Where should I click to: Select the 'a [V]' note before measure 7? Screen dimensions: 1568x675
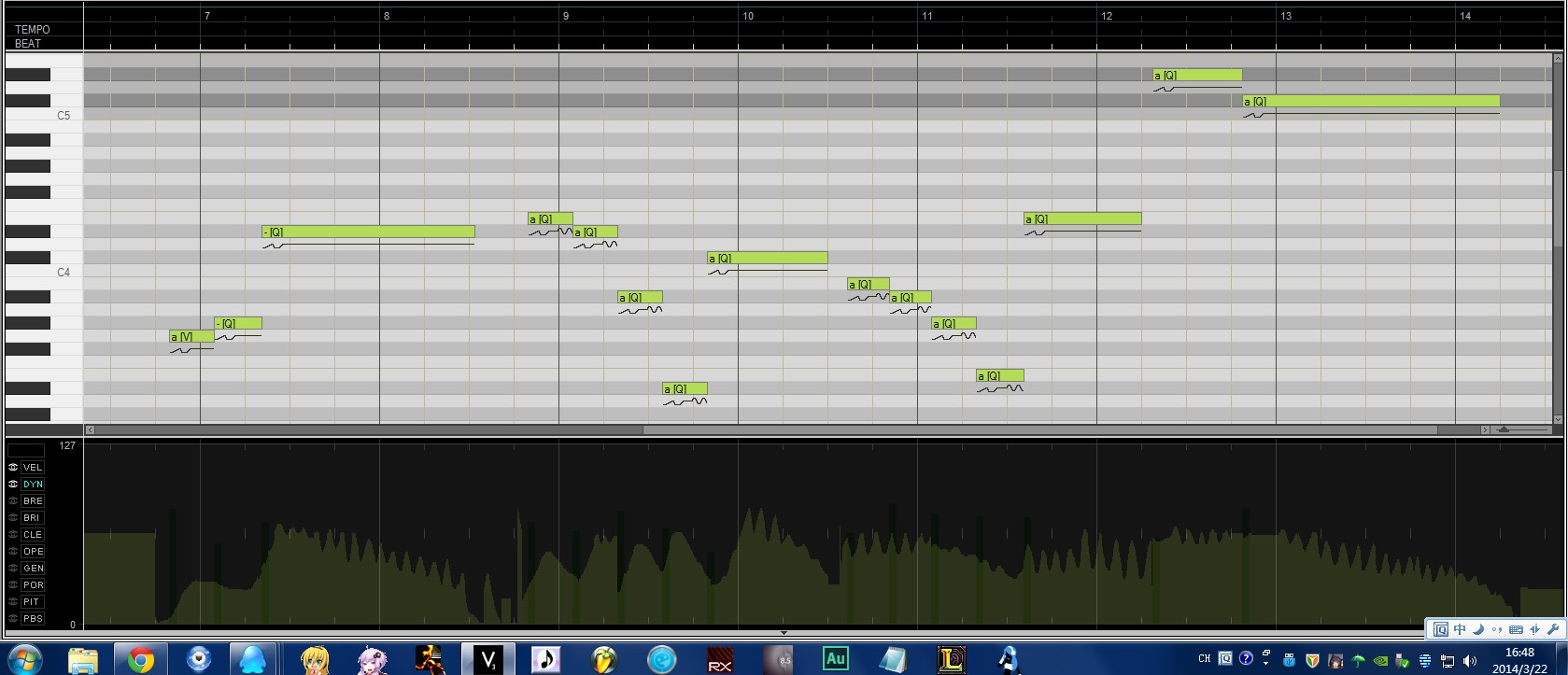[x=191, y=336]
